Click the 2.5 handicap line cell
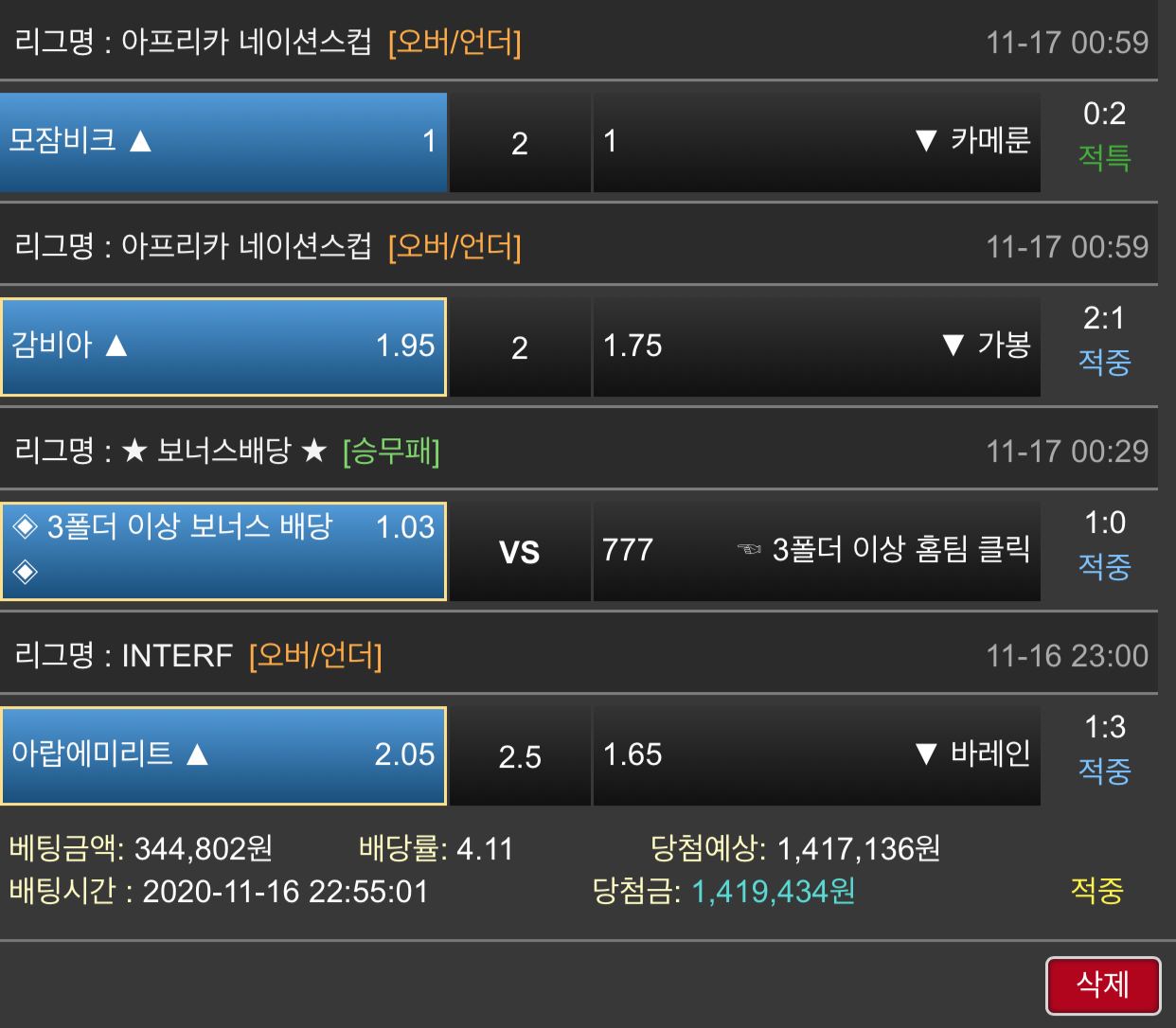The width and height of the screenshot is (1176, 1028). point(520,755)
